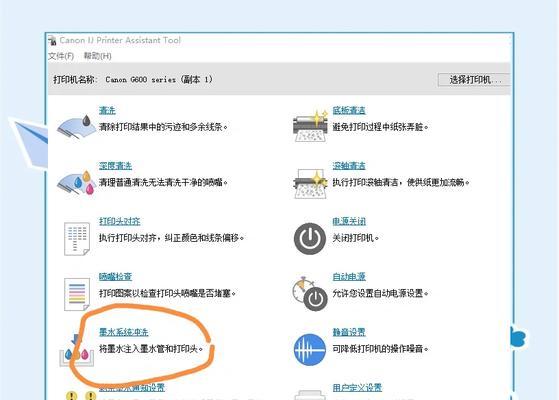Open the 文件(F) menu
Viewport: 559px width, 400px height.
tap(61, 56)
